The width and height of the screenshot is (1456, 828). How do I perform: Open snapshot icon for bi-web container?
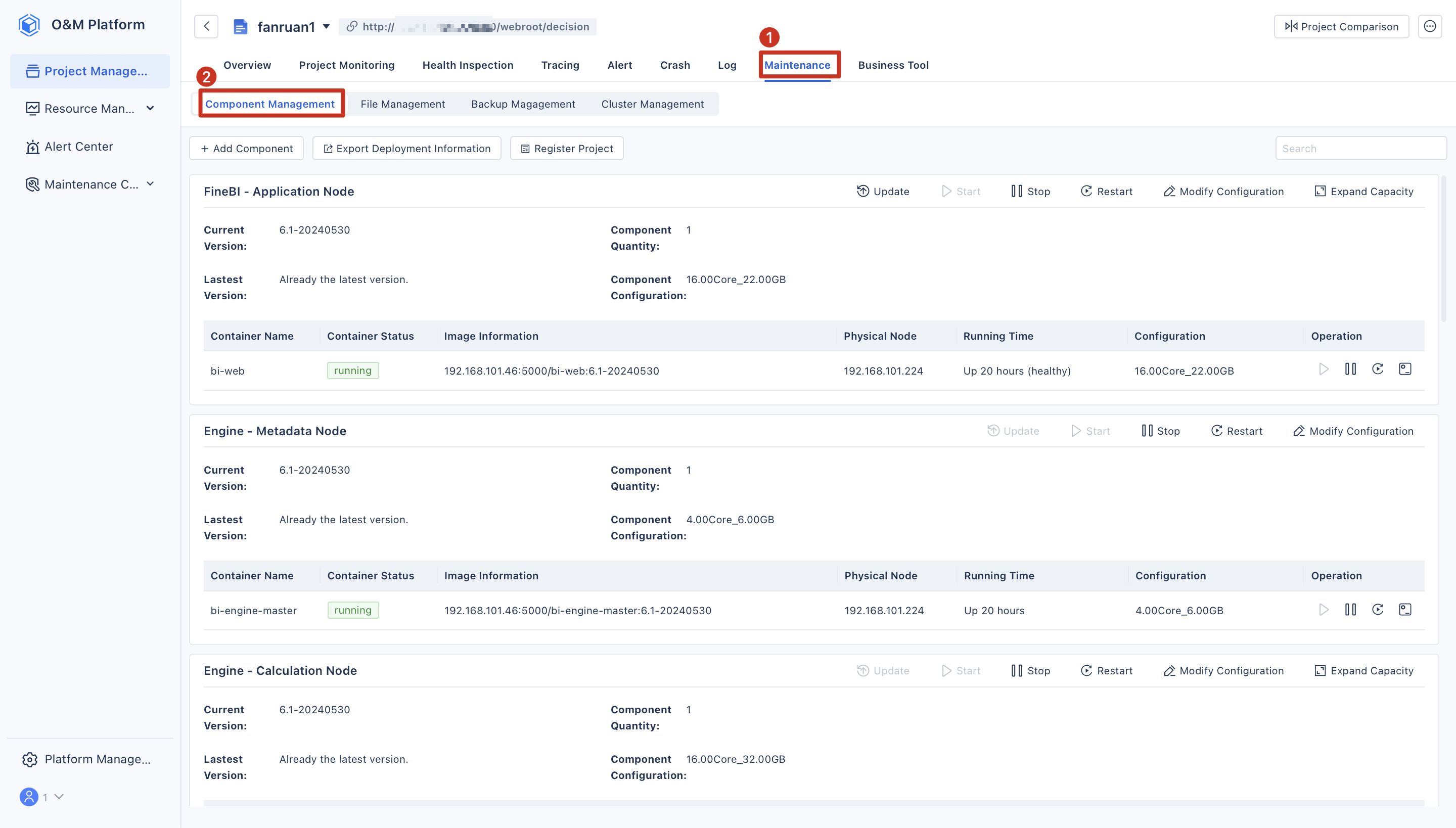pos(1405,369)
